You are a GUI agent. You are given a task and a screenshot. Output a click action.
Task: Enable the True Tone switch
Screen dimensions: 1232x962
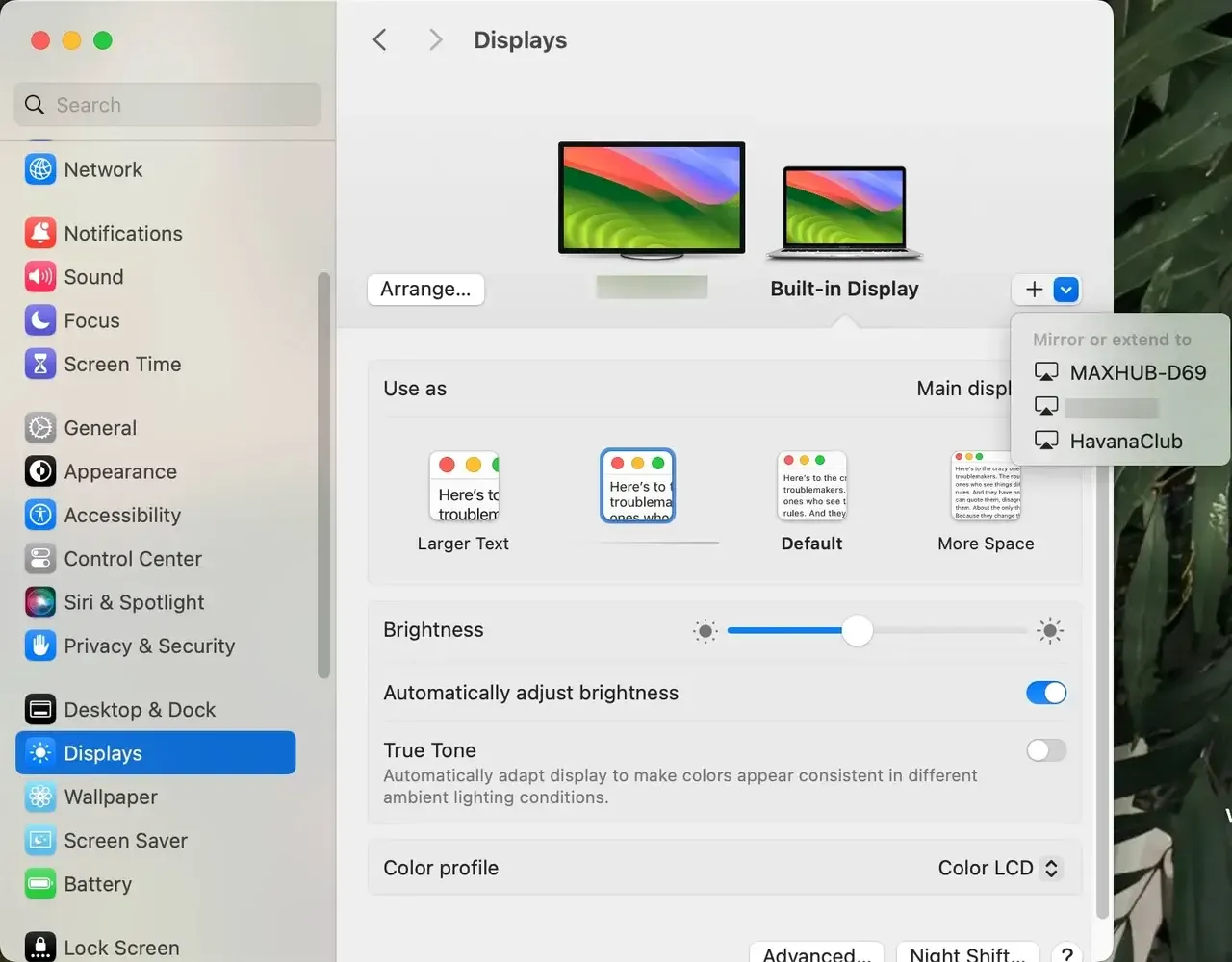click(x=1046, y=750)
